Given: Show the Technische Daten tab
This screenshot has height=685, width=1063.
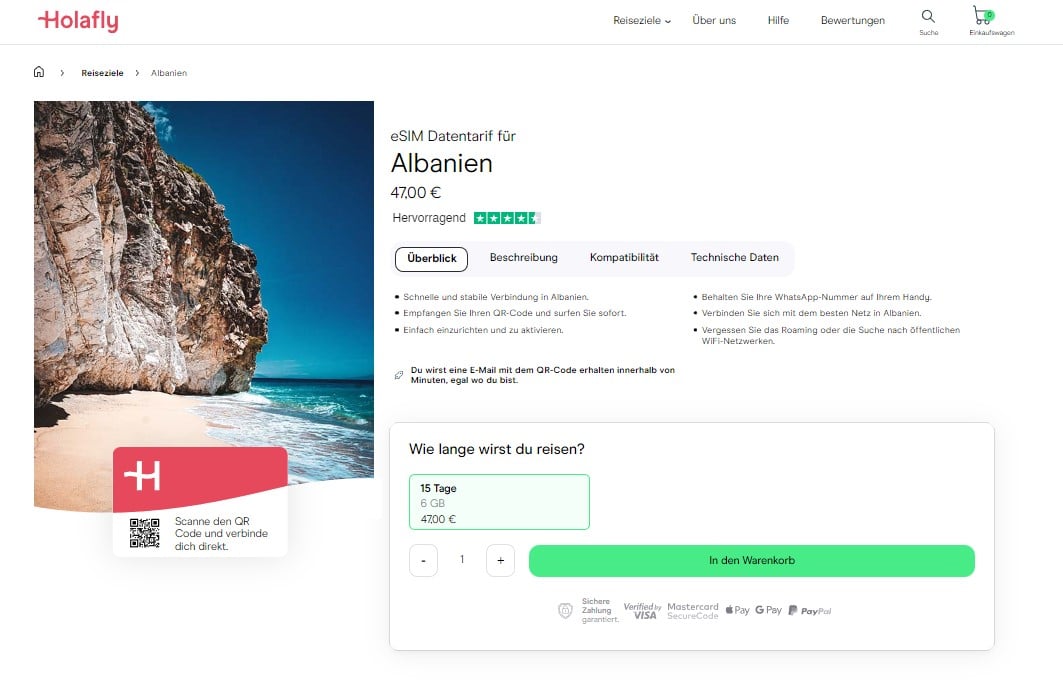Looking at the screenshot, I should click(x=734, y=258).
